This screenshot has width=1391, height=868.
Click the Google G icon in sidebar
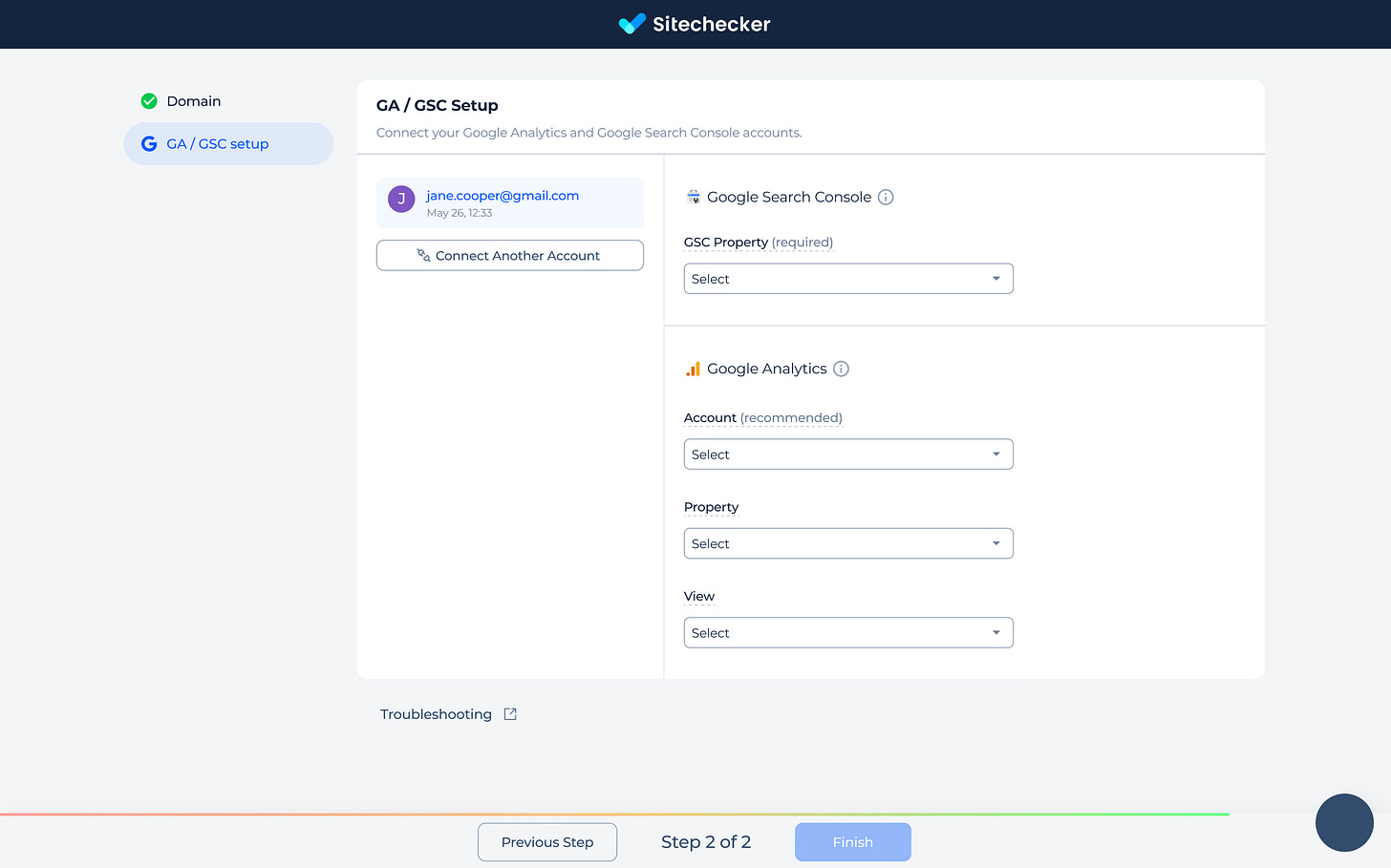pyautogui.click(x=149, y=144)
